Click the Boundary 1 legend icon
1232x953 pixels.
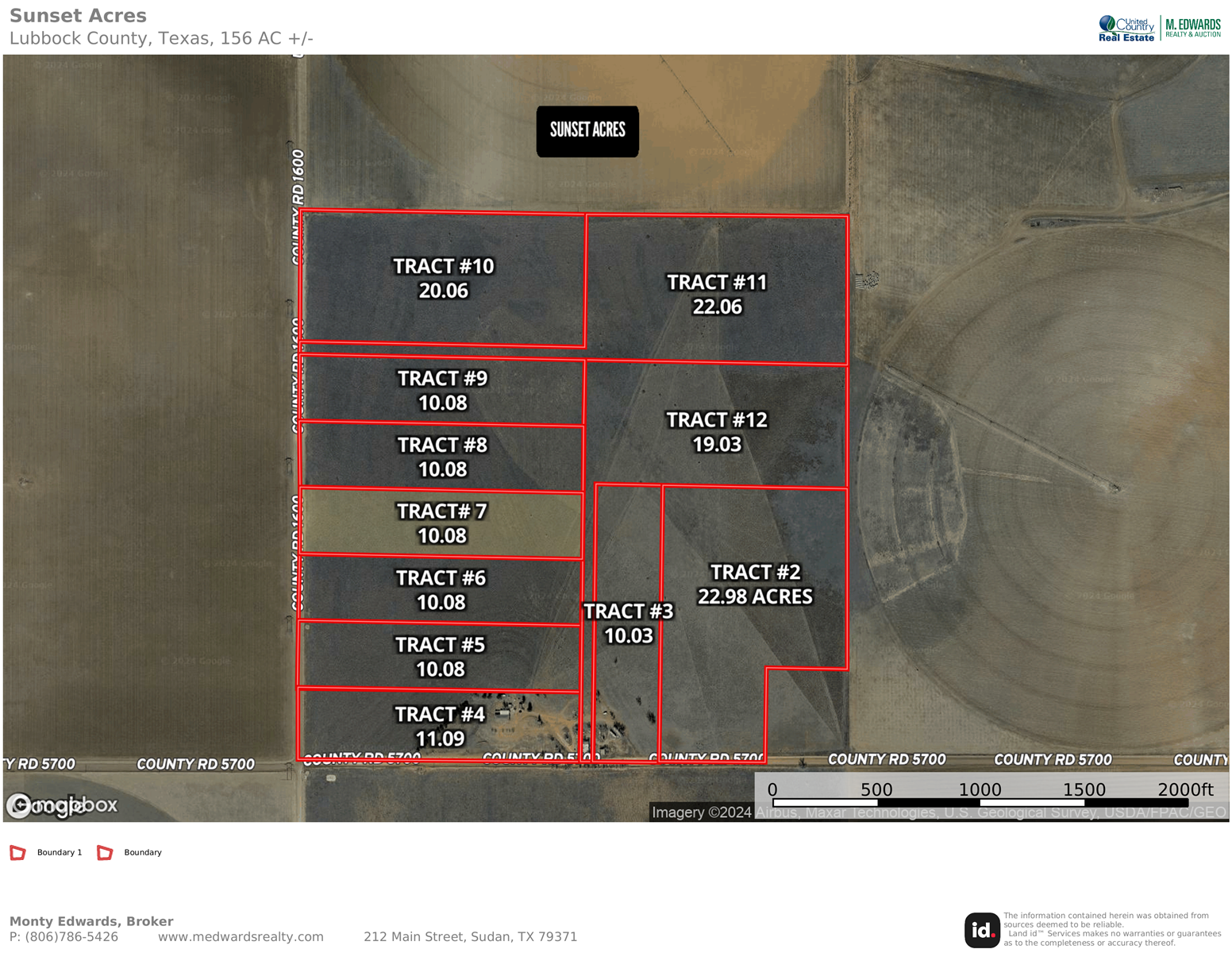point(17,853)
